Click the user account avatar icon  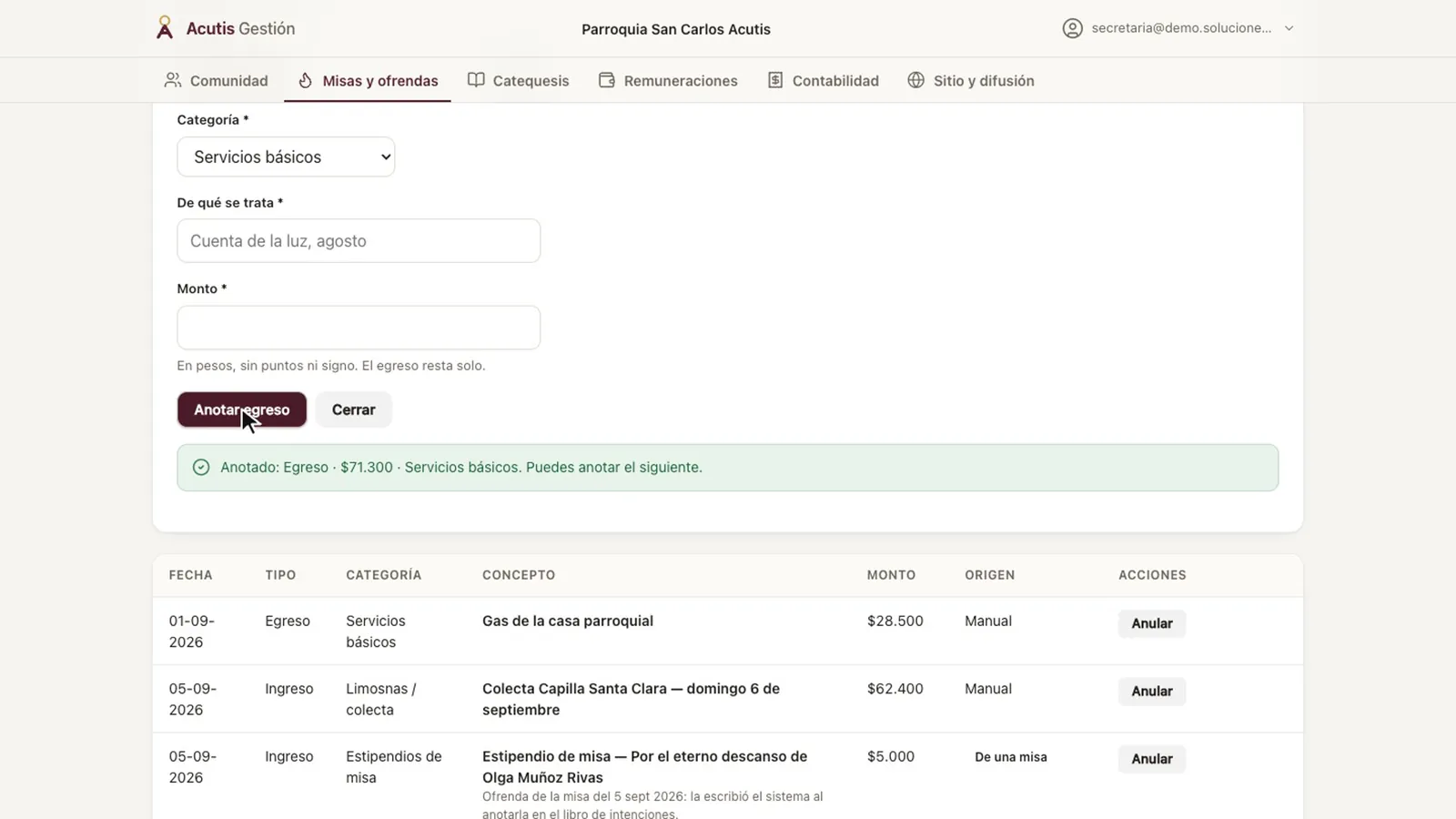[x=1073, y=28]
